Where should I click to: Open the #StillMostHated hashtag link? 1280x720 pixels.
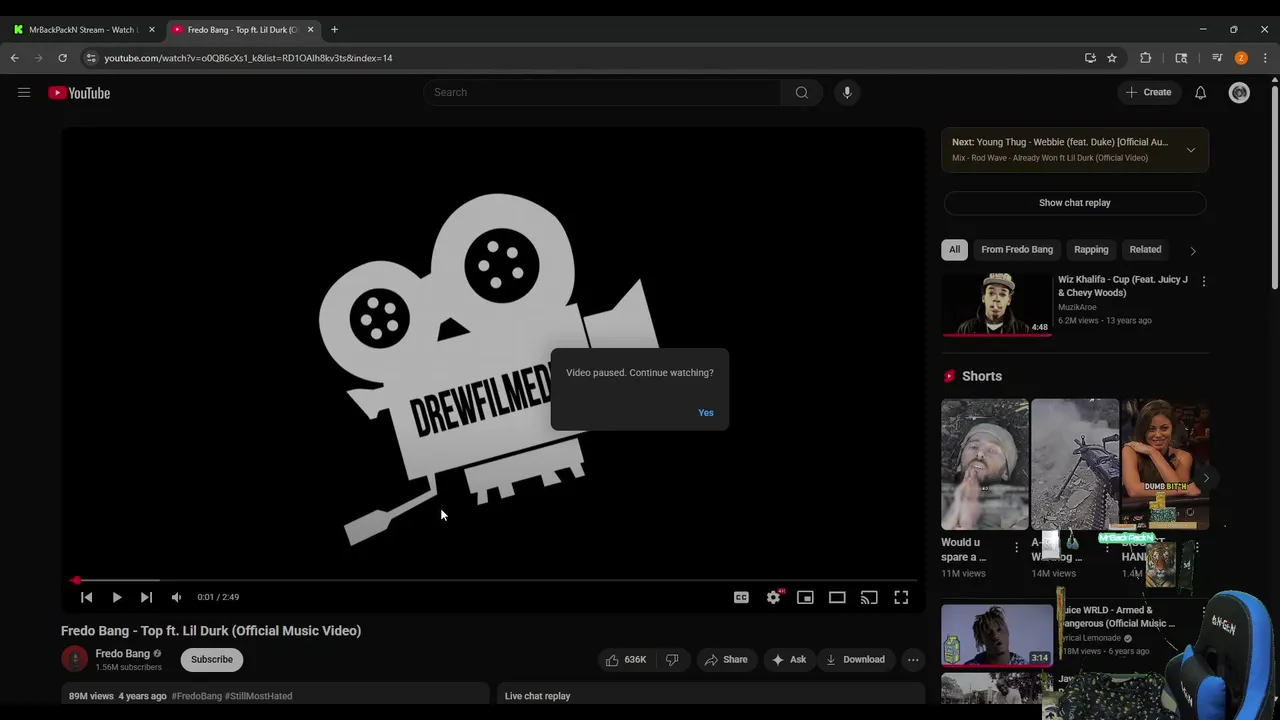259,696
